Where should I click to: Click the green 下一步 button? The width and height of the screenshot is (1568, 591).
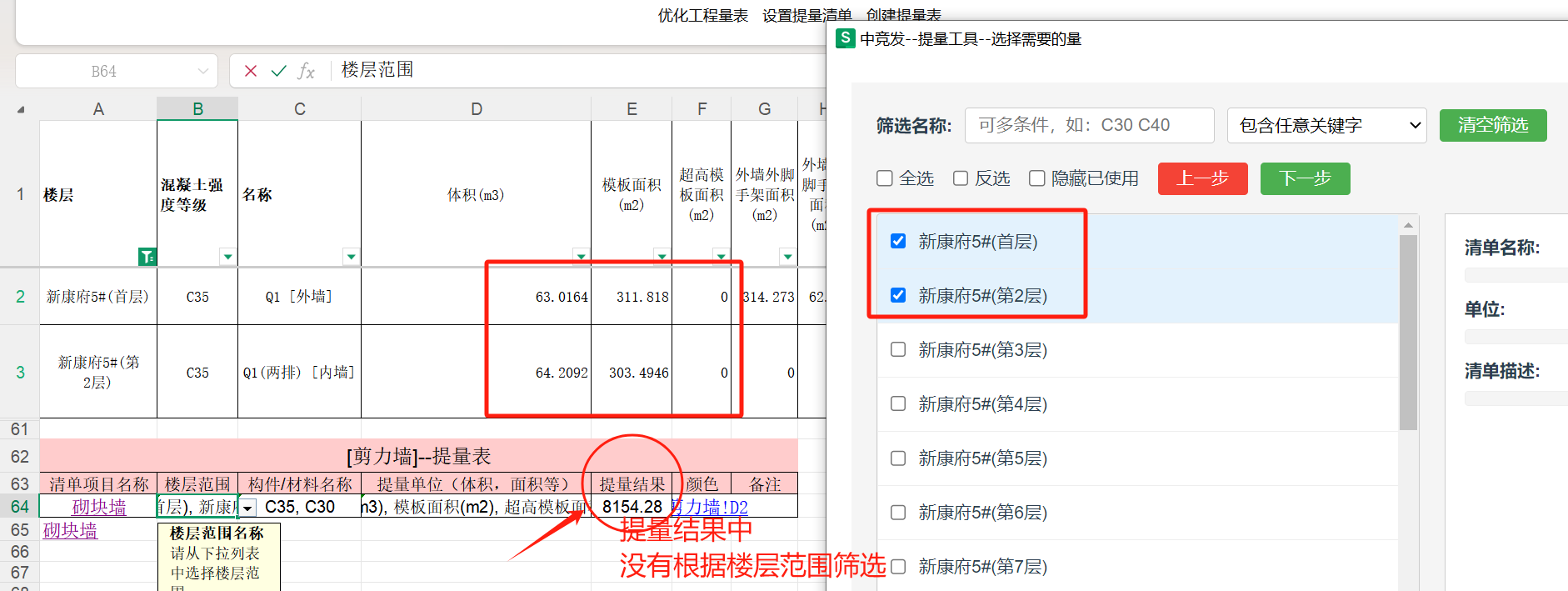(x=1305, y=178)
